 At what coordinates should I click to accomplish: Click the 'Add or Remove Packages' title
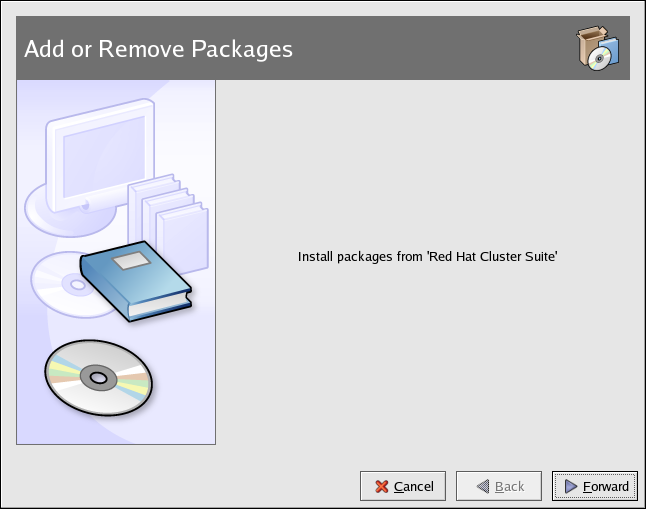159,49
